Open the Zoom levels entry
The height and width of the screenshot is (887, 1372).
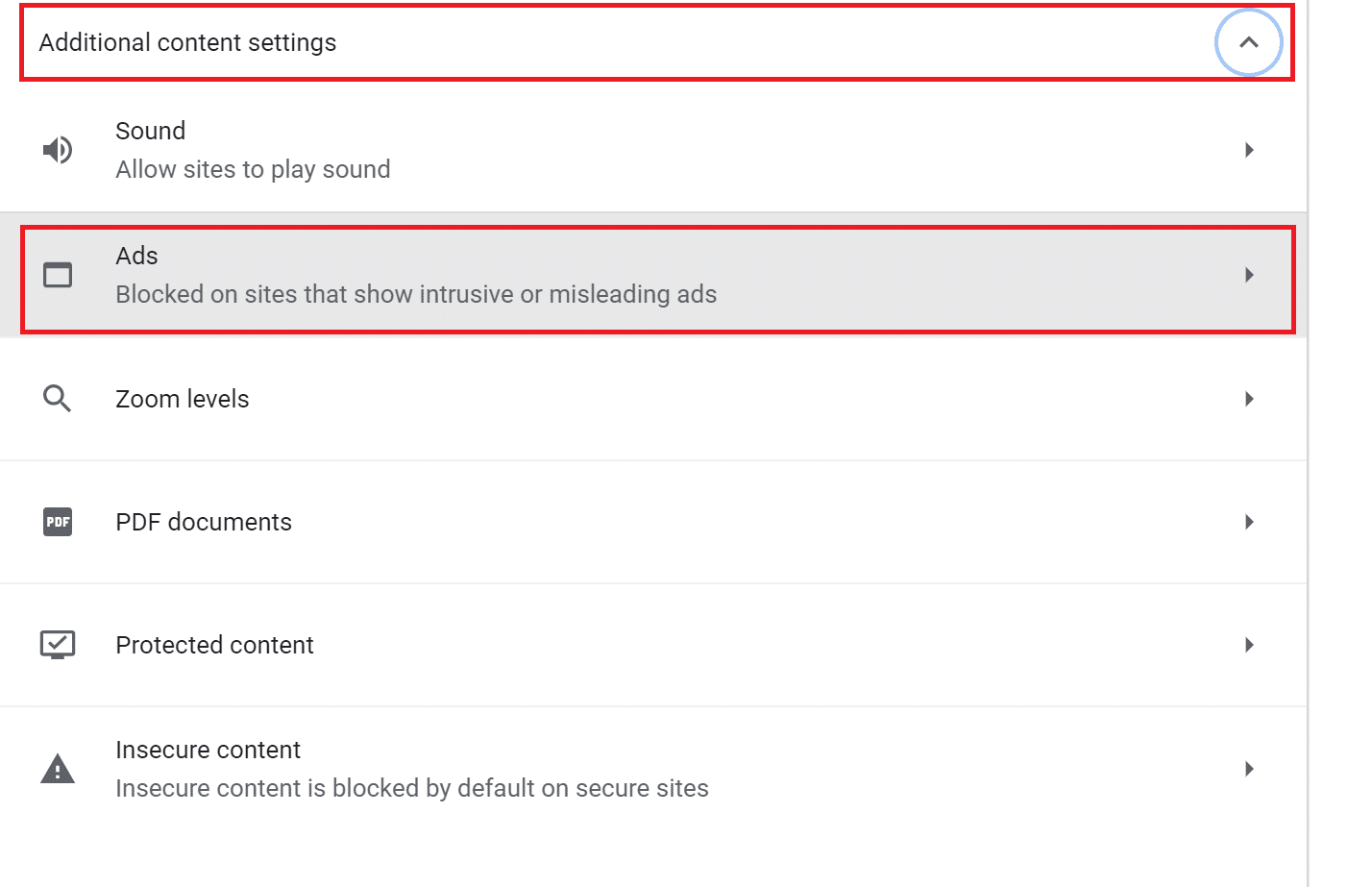click(183, 399)
